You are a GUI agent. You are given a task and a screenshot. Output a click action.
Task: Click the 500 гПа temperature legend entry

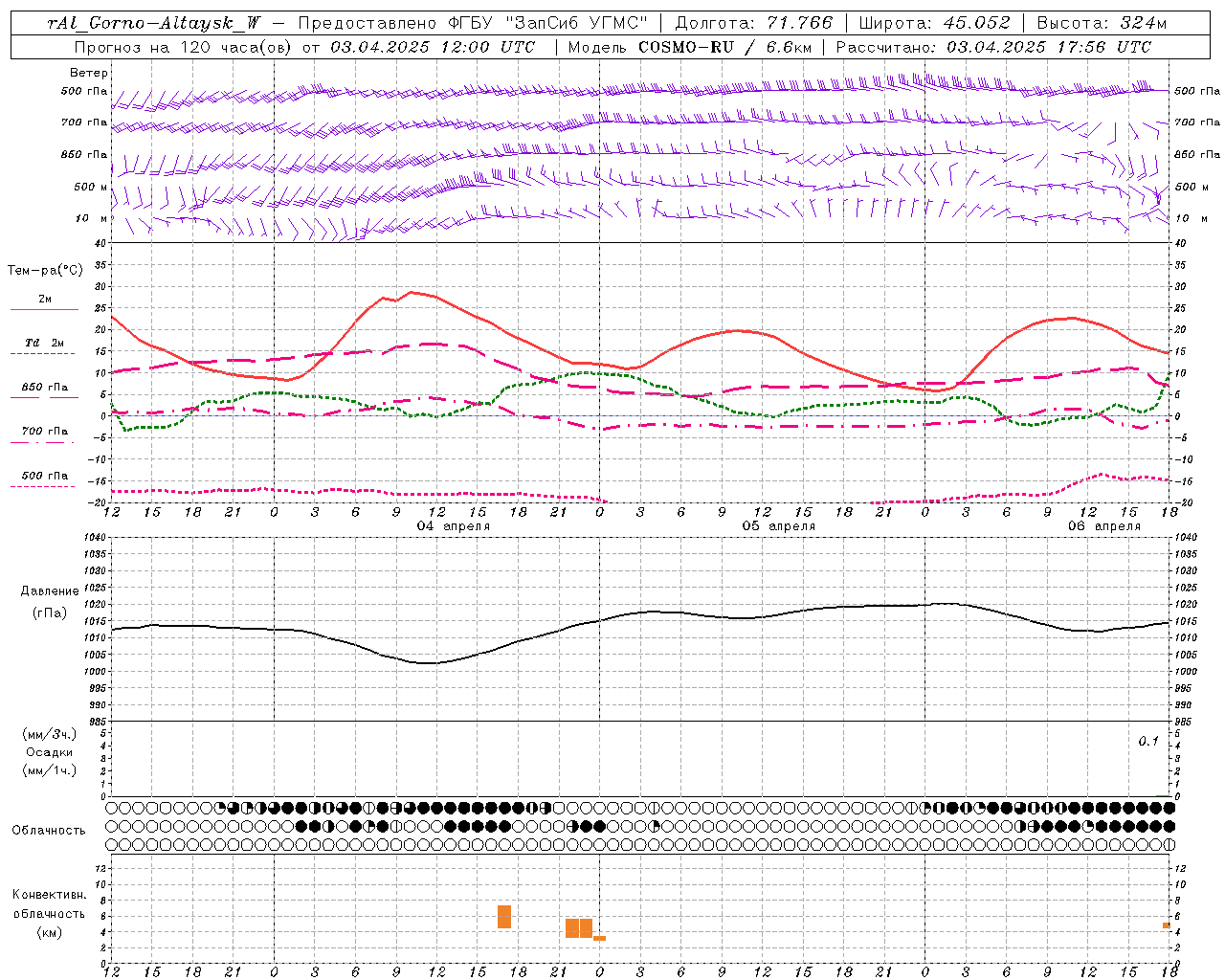click(45, 475)
